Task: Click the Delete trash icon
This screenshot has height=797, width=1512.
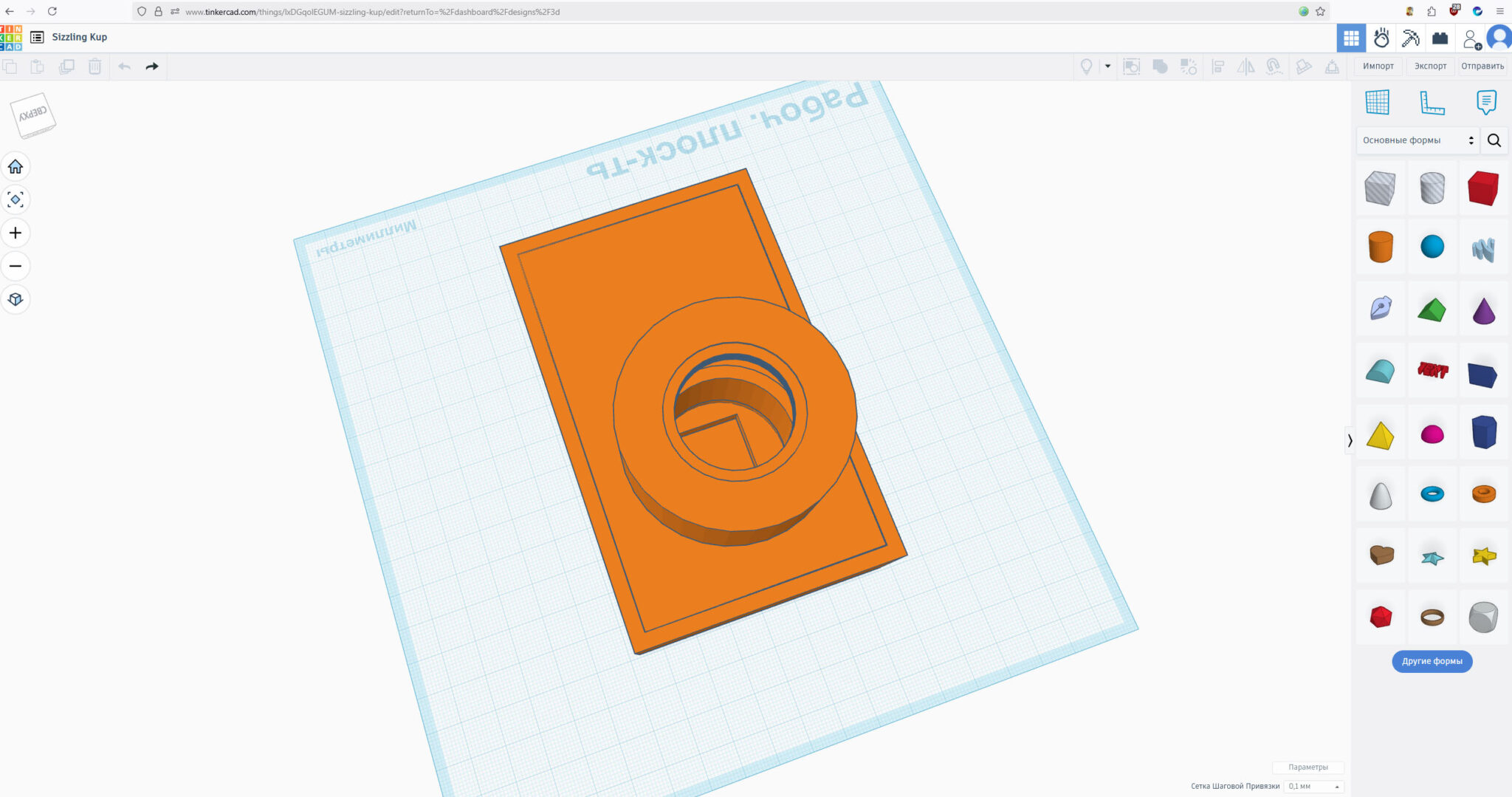Action: coord(95,66)
